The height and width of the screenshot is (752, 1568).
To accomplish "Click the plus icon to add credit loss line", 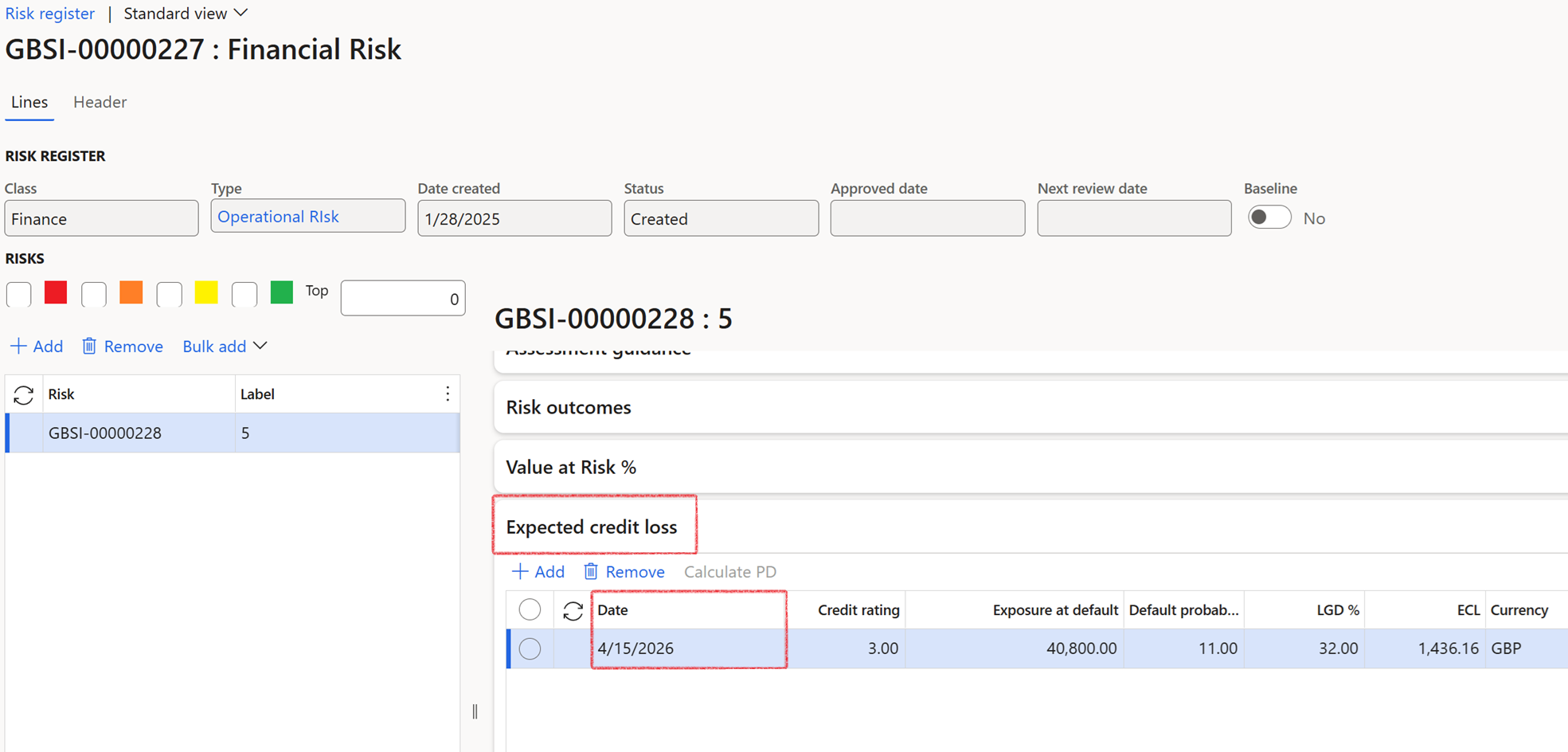I will [520, 572].
